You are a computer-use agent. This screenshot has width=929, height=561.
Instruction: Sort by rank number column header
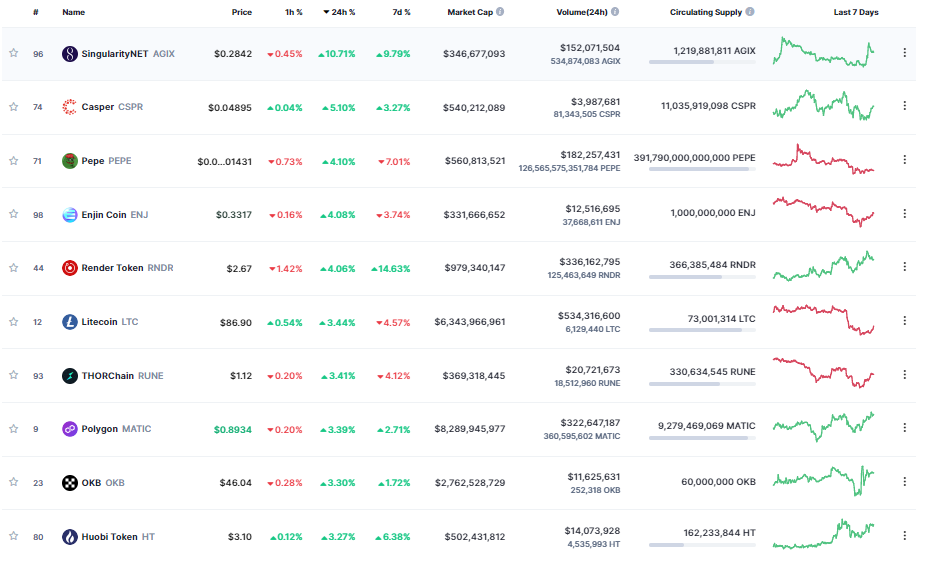coord(36,12)
